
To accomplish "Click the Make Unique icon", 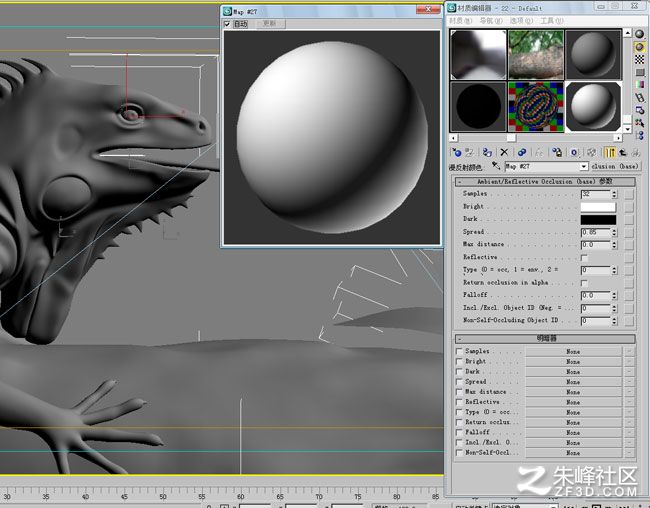I will tap(539, 152).
